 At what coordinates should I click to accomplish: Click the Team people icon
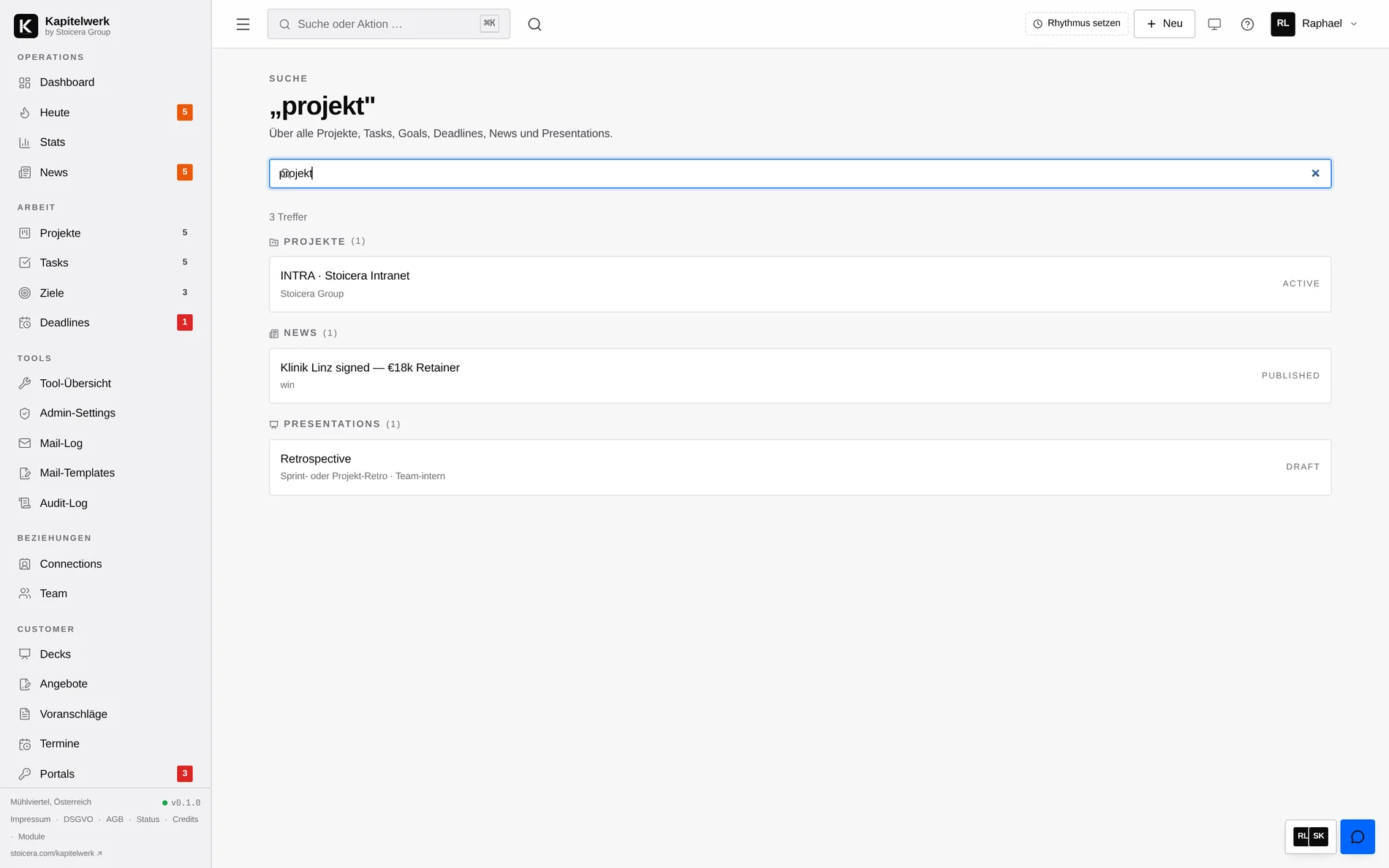pyautogui.click(x=25, y=594)
